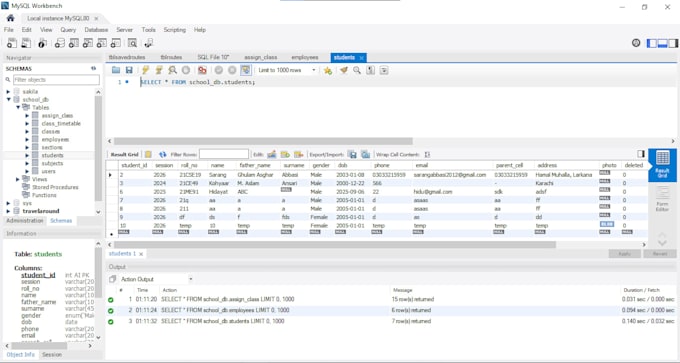Click the query editor horizontal scrollbar

tap(263, 141)
